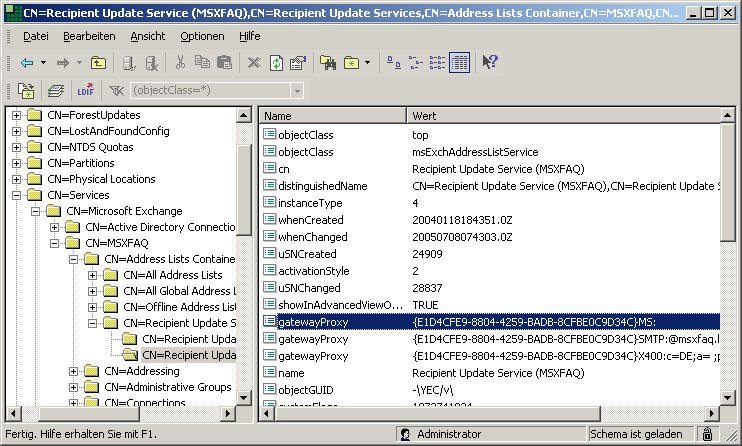Image resolution: width=742 pixels, height=446 pixels.
Task: Click the (objectClass=*) filter field
Action: 211,90
